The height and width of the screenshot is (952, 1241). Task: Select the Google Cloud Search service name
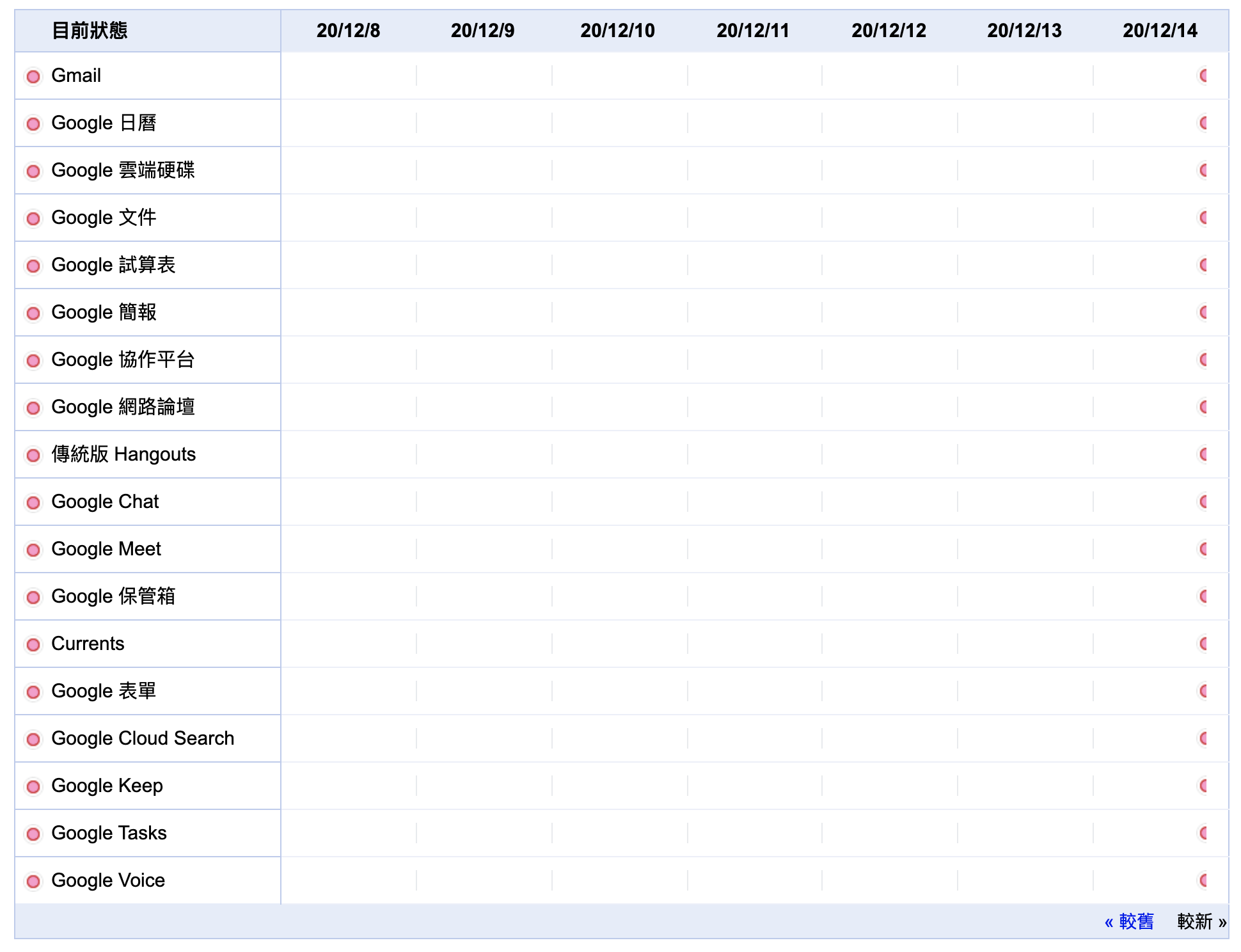click(143, 738)
